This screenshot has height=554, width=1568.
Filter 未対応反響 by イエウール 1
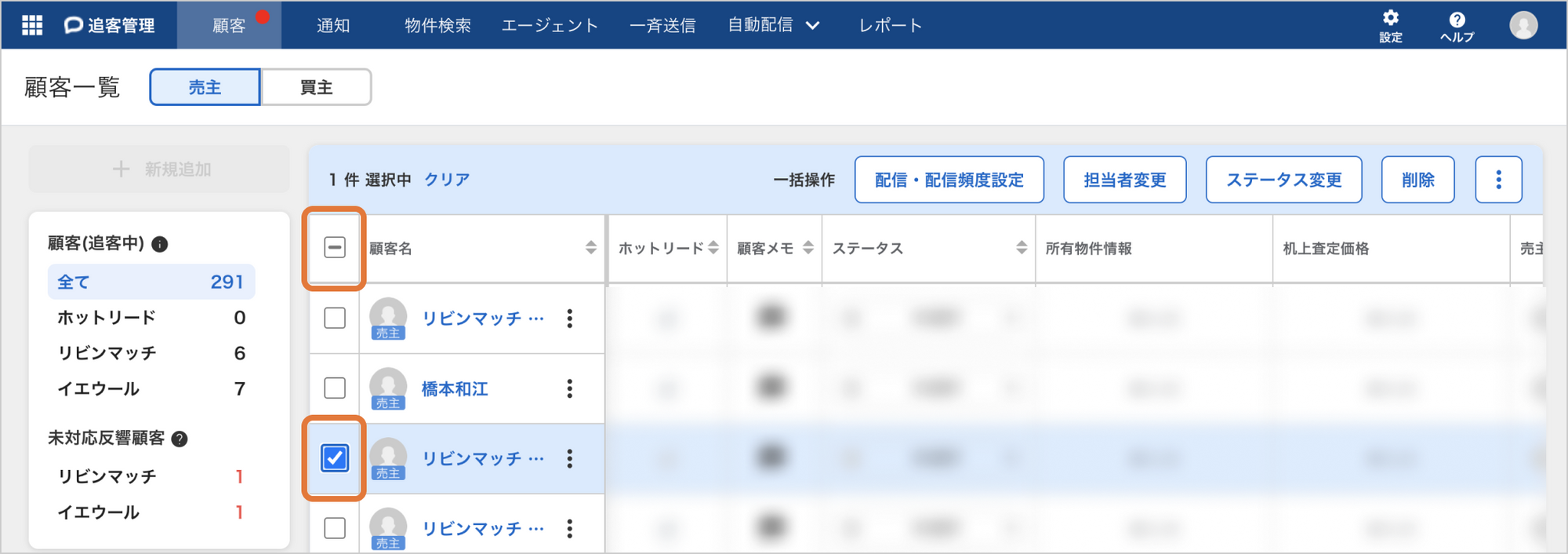click(x=151, y=512)
